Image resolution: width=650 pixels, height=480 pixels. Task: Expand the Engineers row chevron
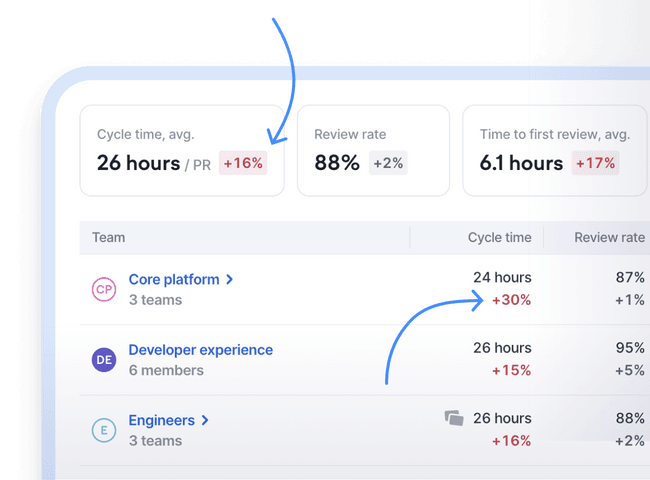click(205, 421)
